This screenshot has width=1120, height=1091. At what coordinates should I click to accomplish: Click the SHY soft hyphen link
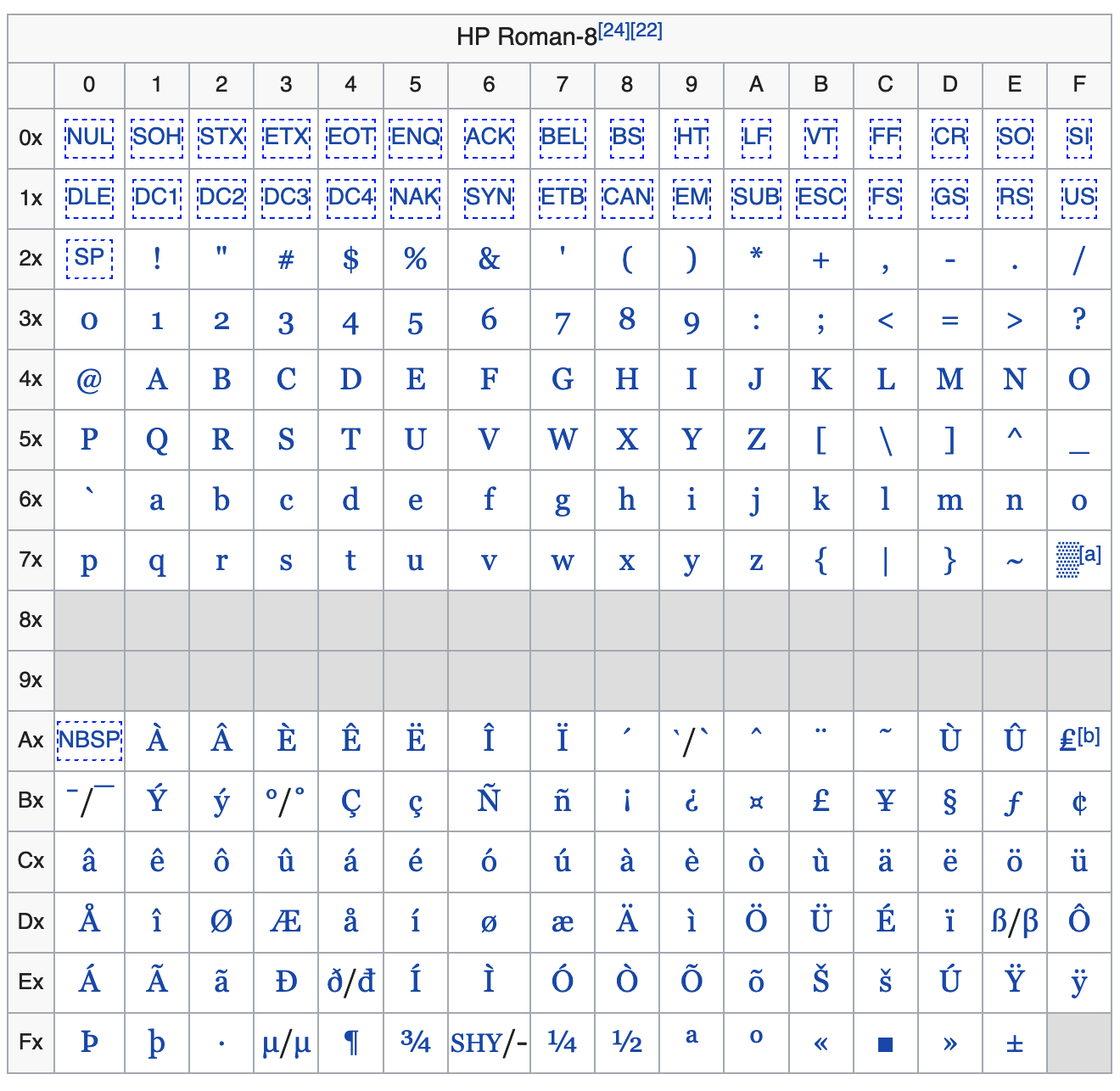[477, 1043]
